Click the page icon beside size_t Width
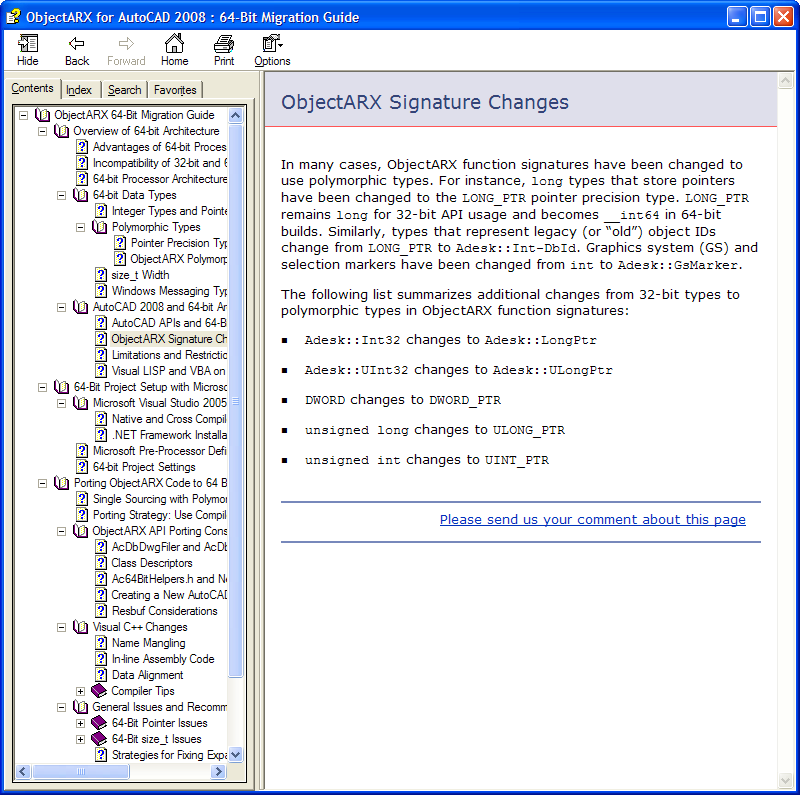The width and height of the screenshot is (800, 795). pos(101,275)
